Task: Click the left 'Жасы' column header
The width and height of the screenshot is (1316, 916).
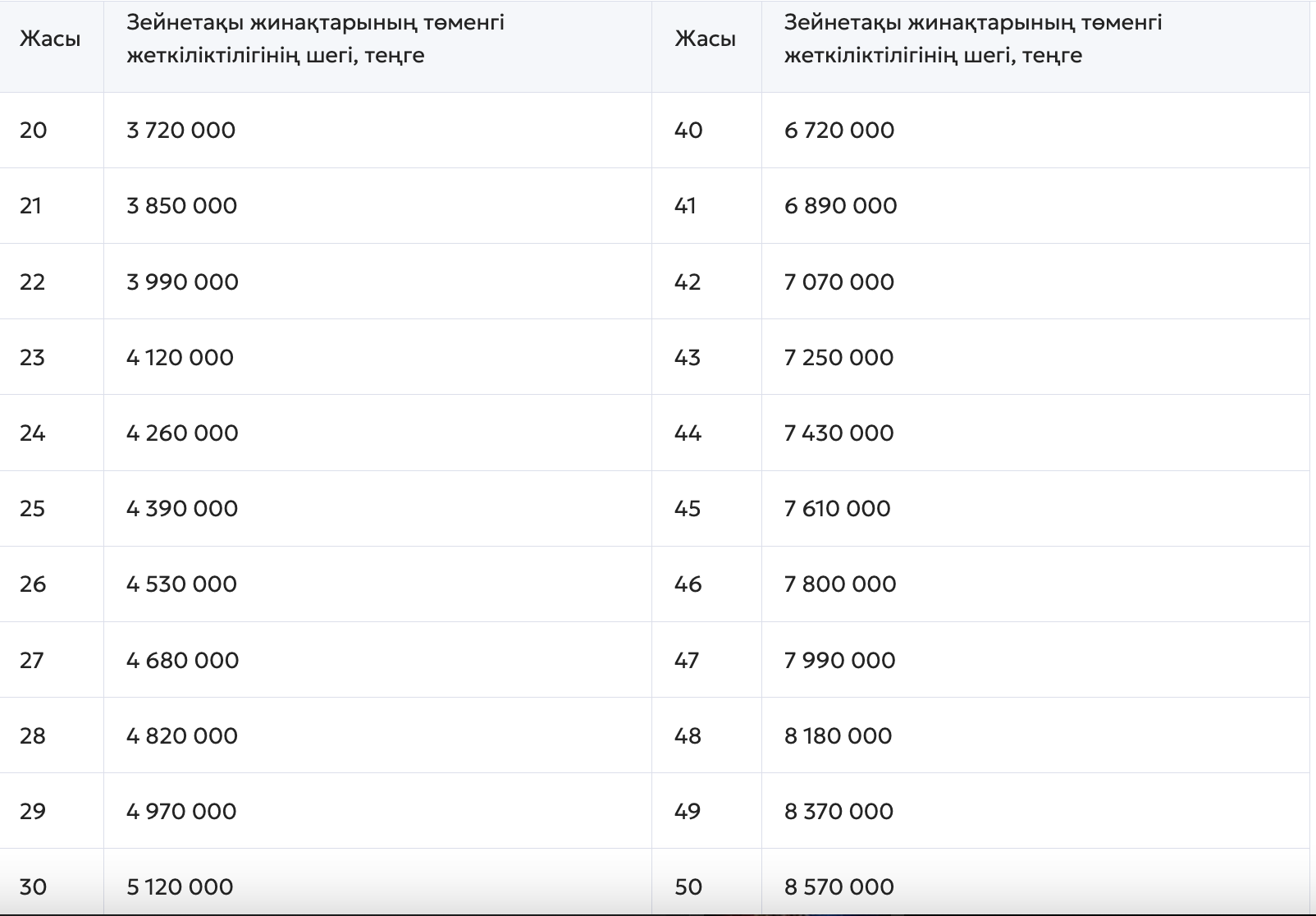Action: click(x=50, y=39)
